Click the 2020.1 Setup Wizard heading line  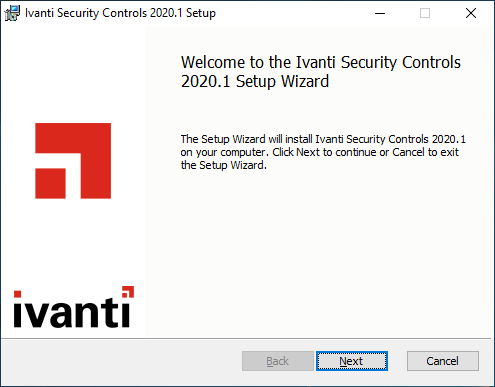coord(255,81)
